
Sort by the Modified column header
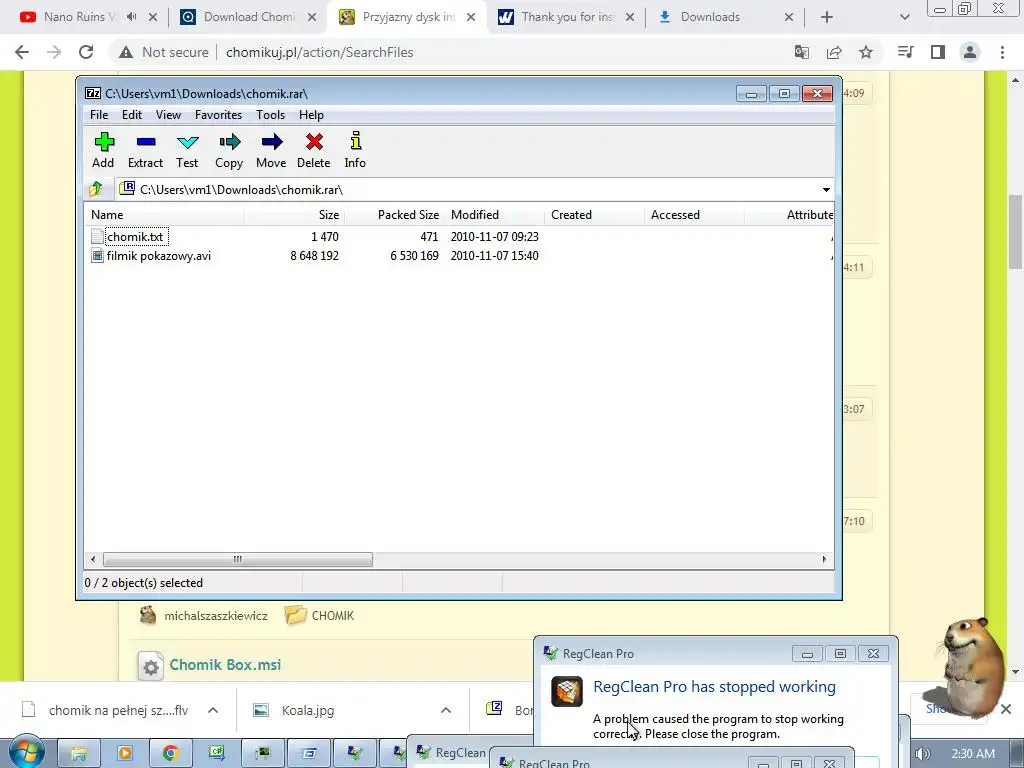pos(494,215)
